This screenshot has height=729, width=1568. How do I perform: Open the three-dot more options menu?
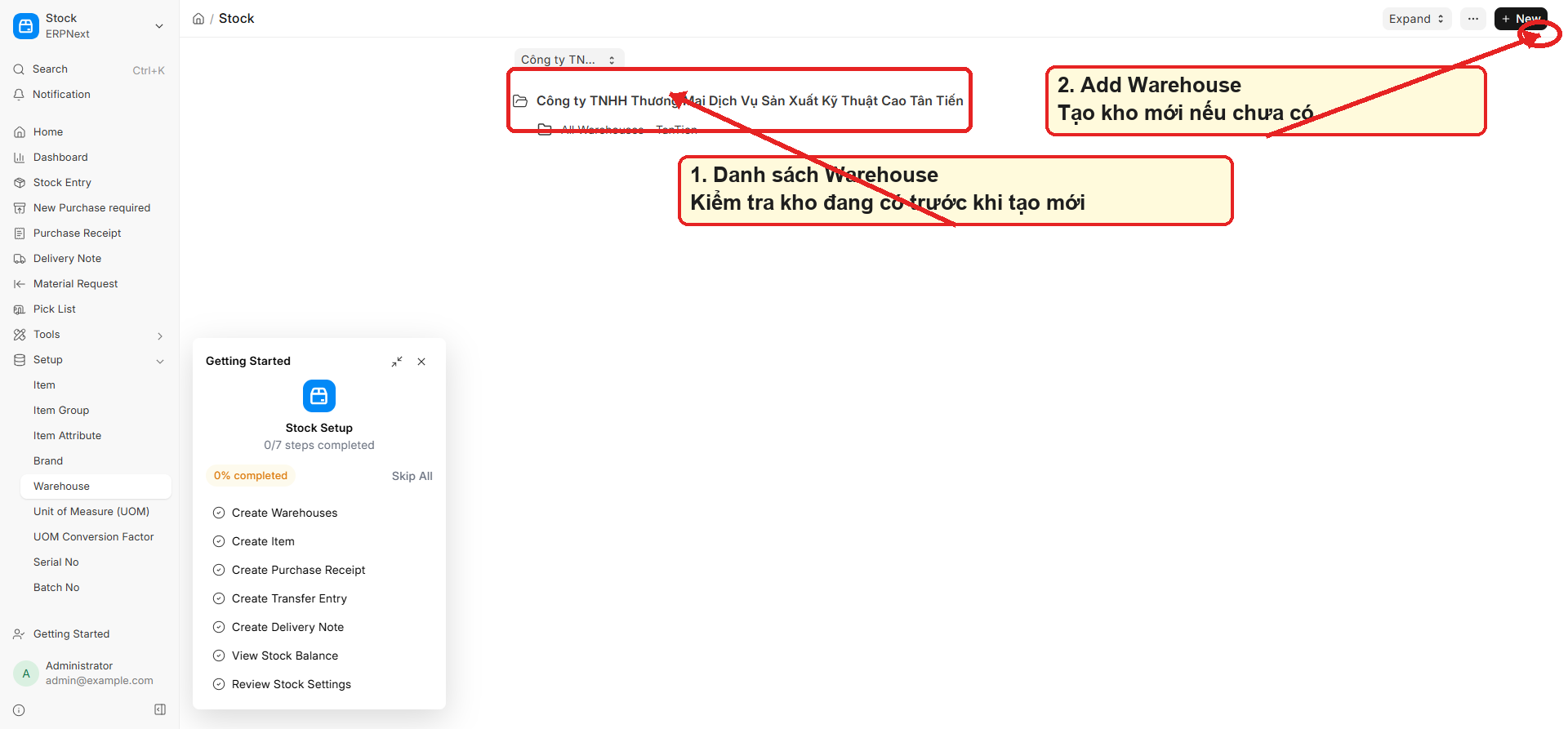click(1473, 19)
